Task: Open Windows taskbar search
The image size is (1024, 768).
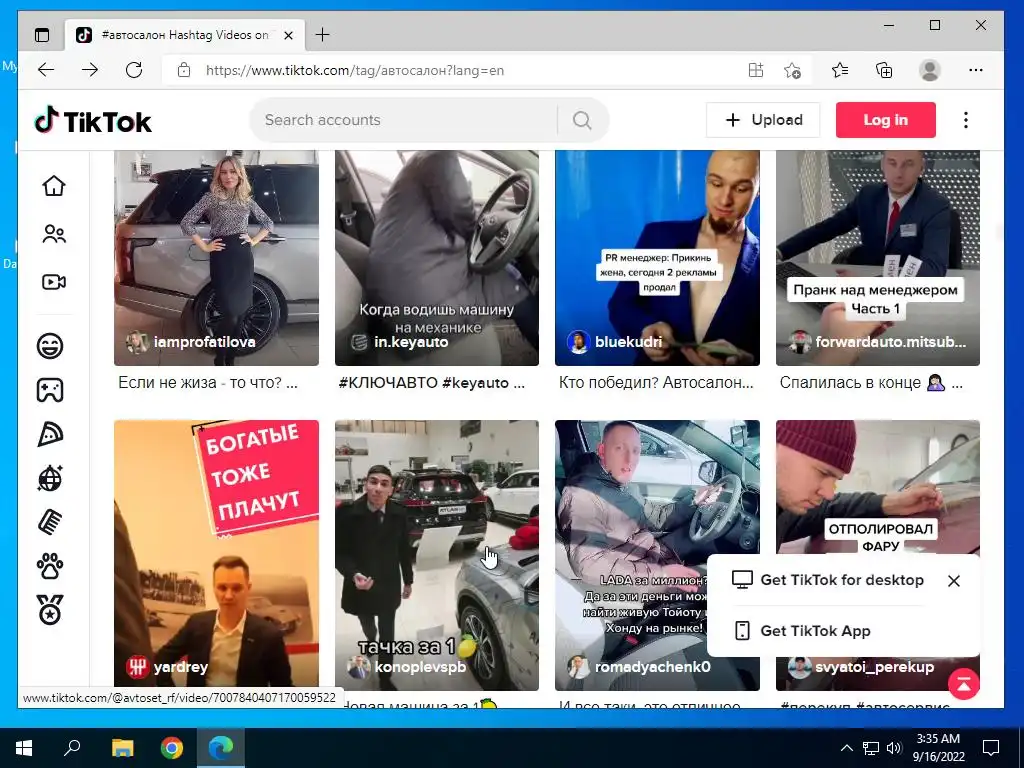Action: (x=72, y=748)
